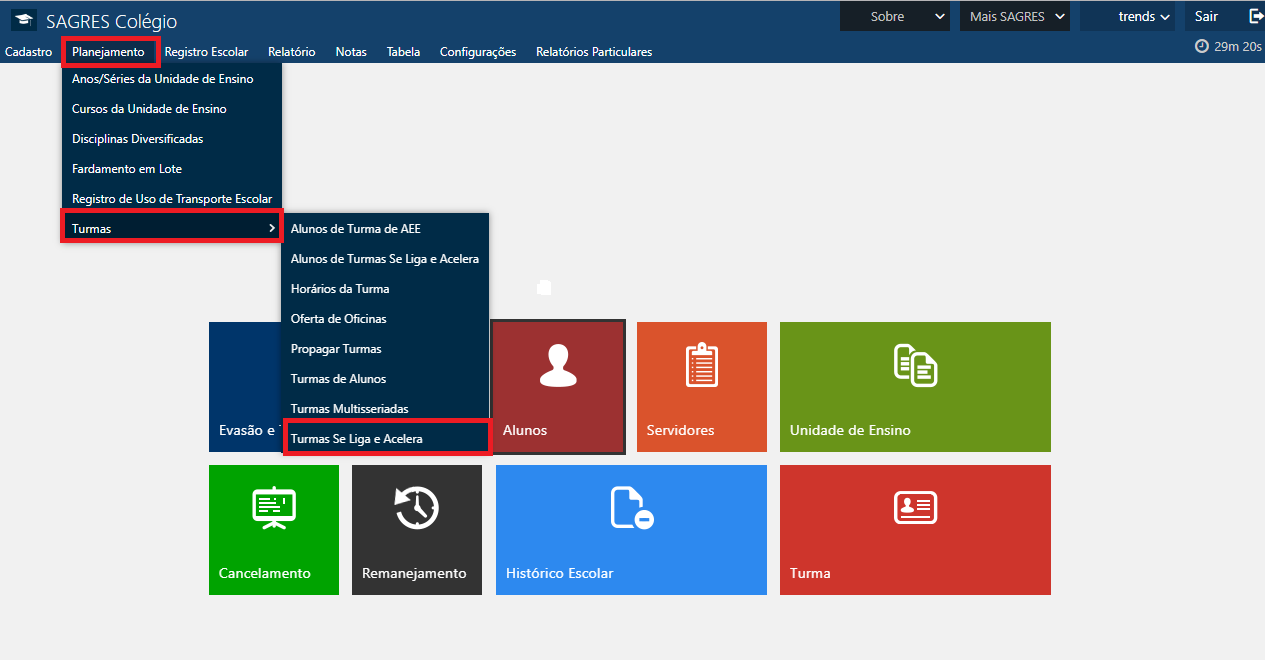Screen dimensions: 1265x660
Task: Expand the Mais SAGRES dropdown
Action: (x=1014, y=17)
